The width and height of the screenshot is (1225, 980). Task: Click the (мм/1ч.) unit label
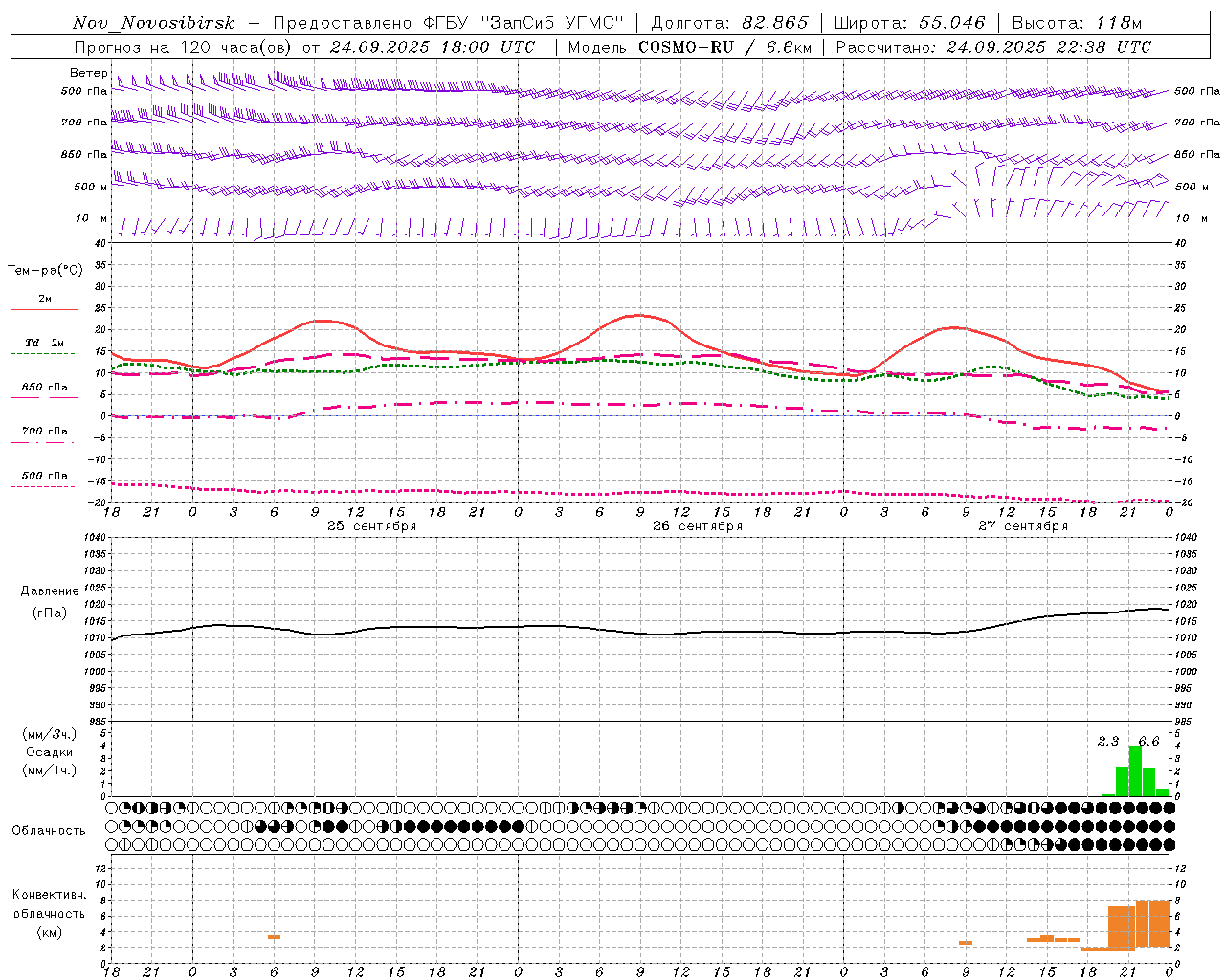click(x=49, y=770)
